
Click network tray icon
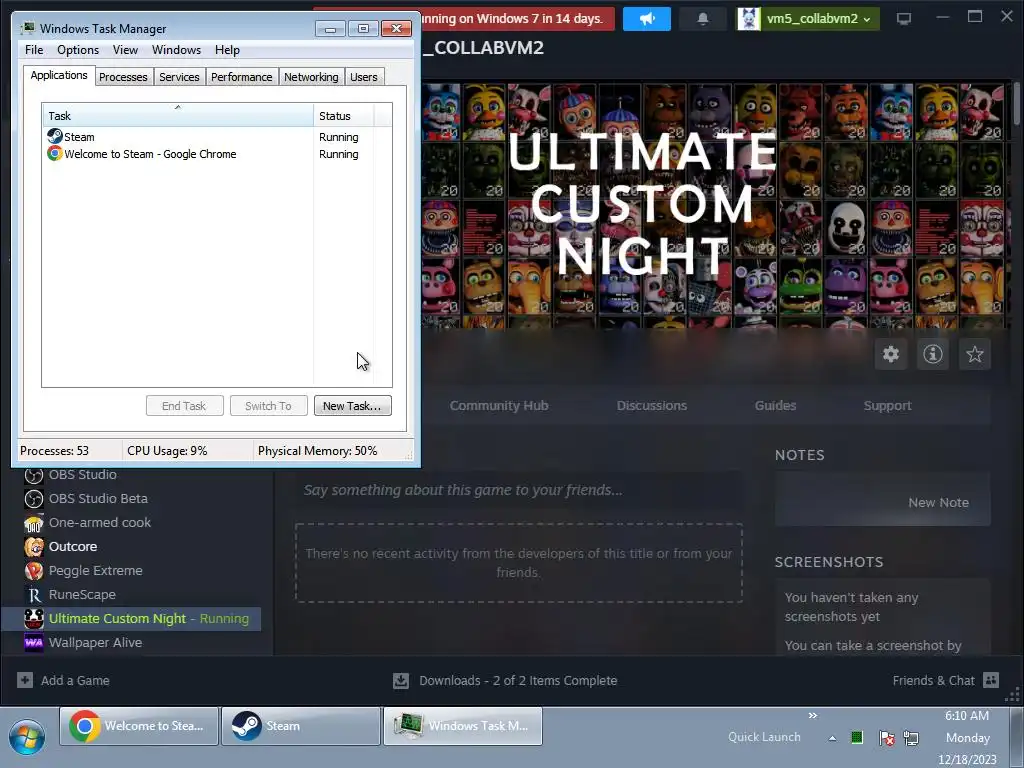[911, 738]
